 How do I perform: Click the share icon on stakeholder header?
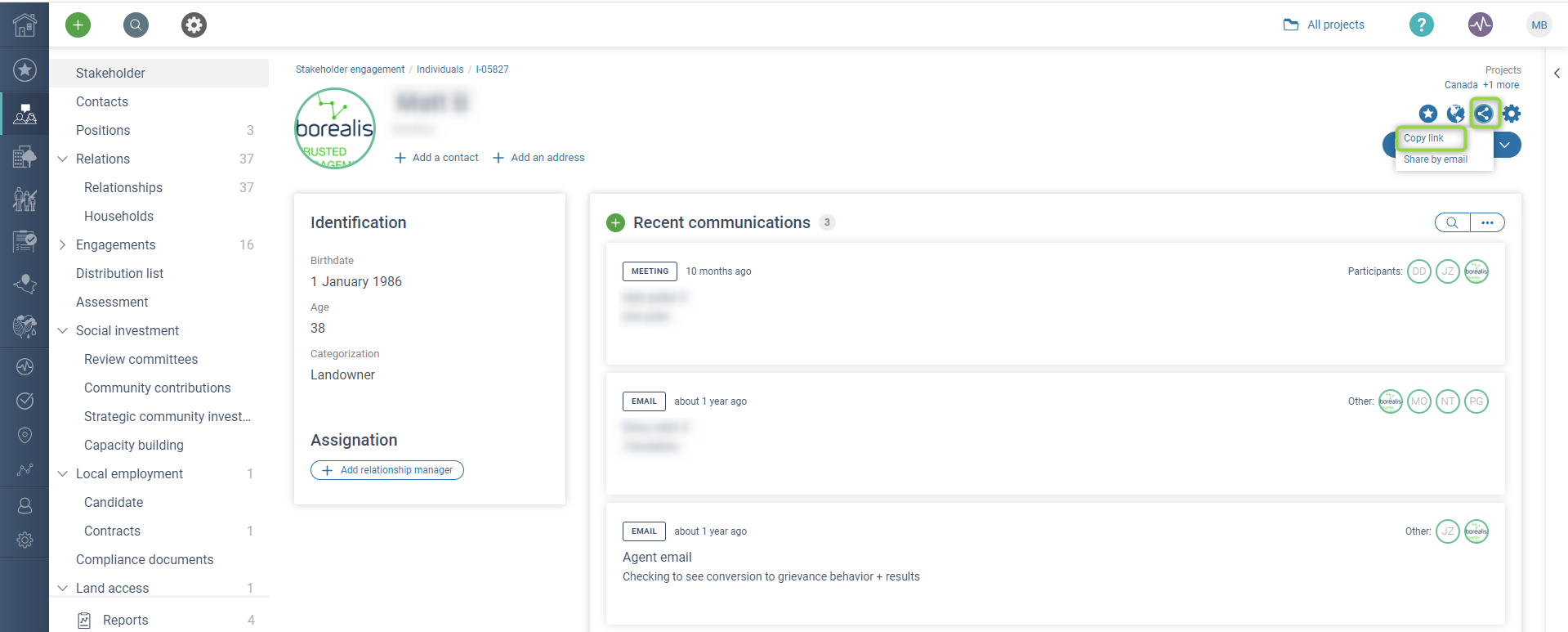[1484, 114]
